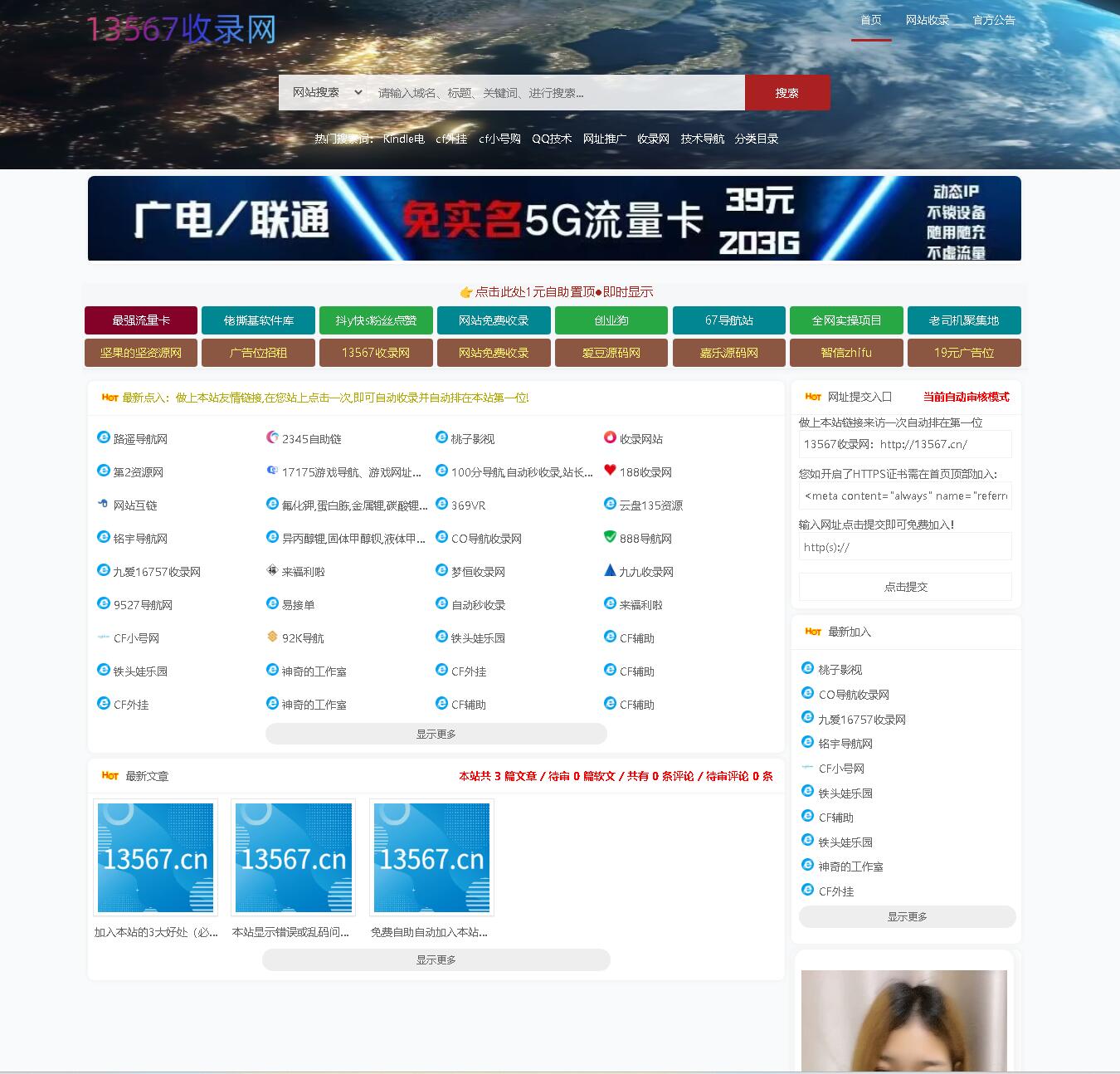Click 显示更多 under the 最新加入 list
The height and width of the screenshot is (1074, 1120).
[908, 916]
